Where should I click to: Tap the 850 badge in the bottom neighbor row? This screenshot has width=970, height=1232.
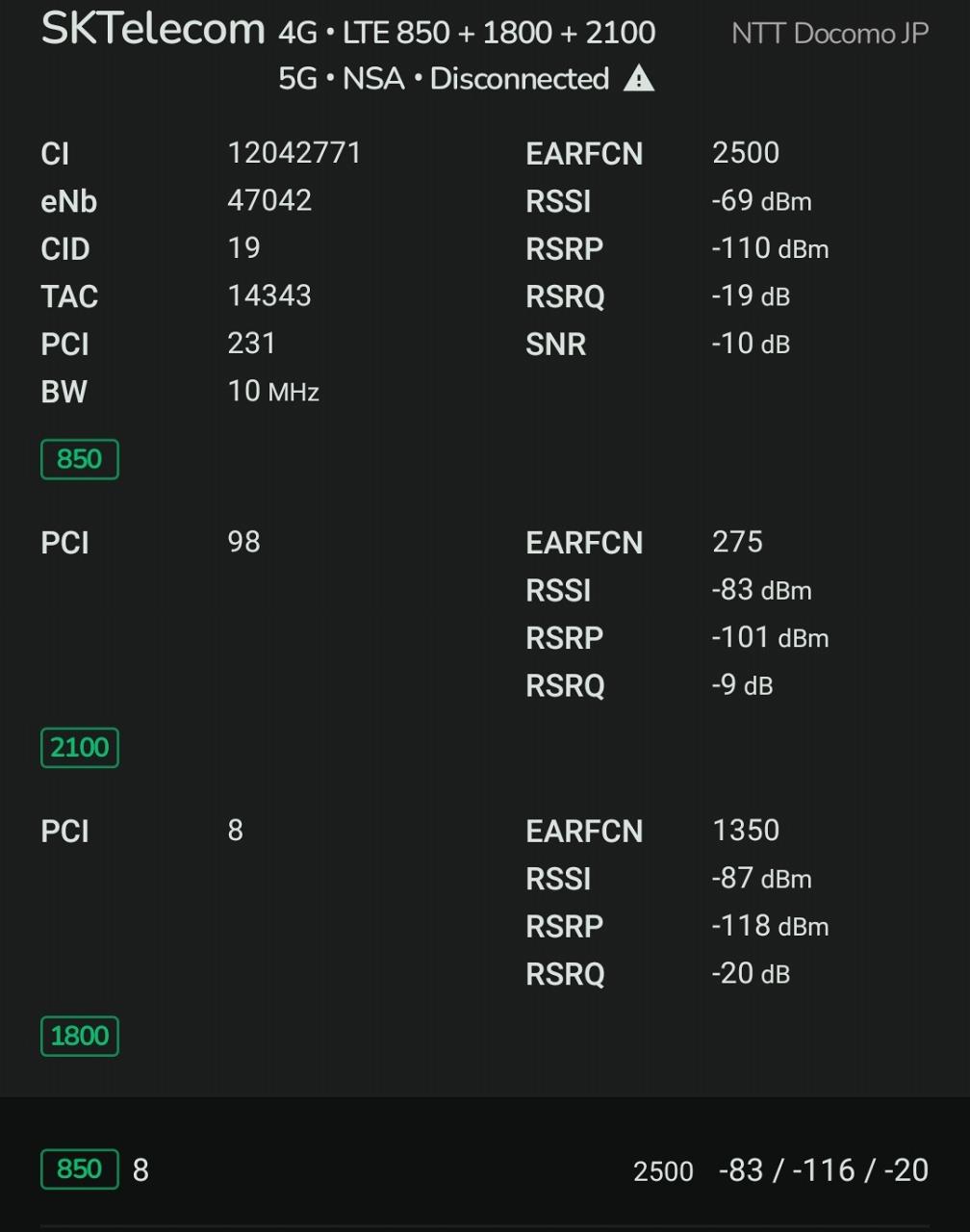tap(79, 1169)
